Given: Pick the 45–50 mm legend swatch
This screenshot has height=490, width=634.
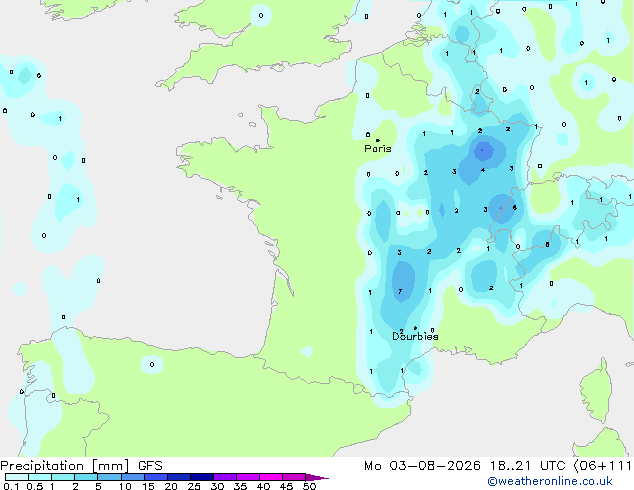Looking at the screenshot, I should tap(294, 477).
